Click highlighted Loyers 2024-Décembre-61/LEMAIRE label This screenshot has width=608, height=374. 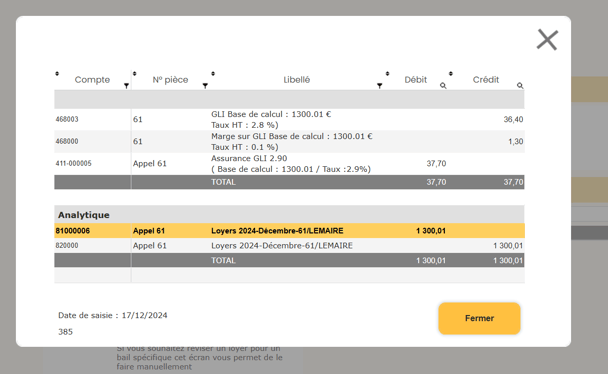pyautogui.click(x=277, y=231)
